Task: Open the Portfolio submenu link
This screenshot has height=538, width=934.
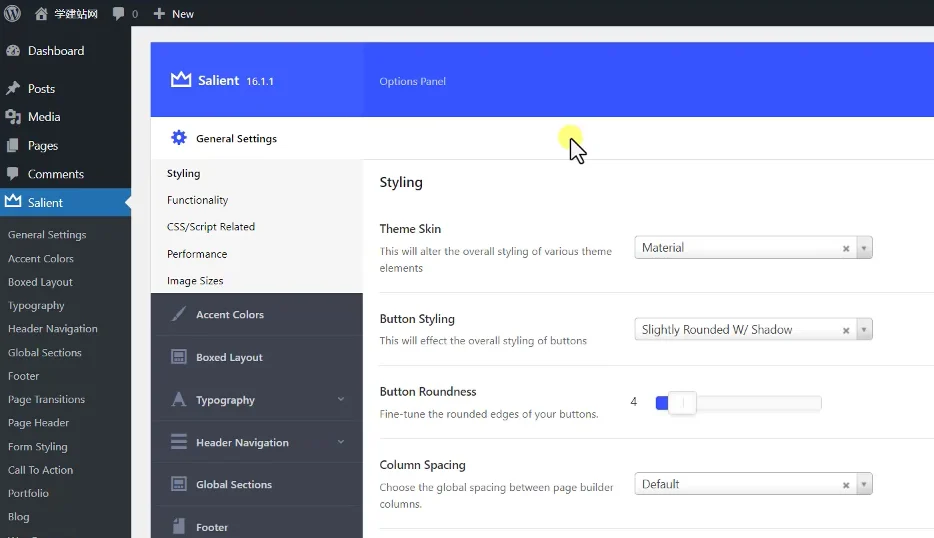Action: click(x=28, y=493)
